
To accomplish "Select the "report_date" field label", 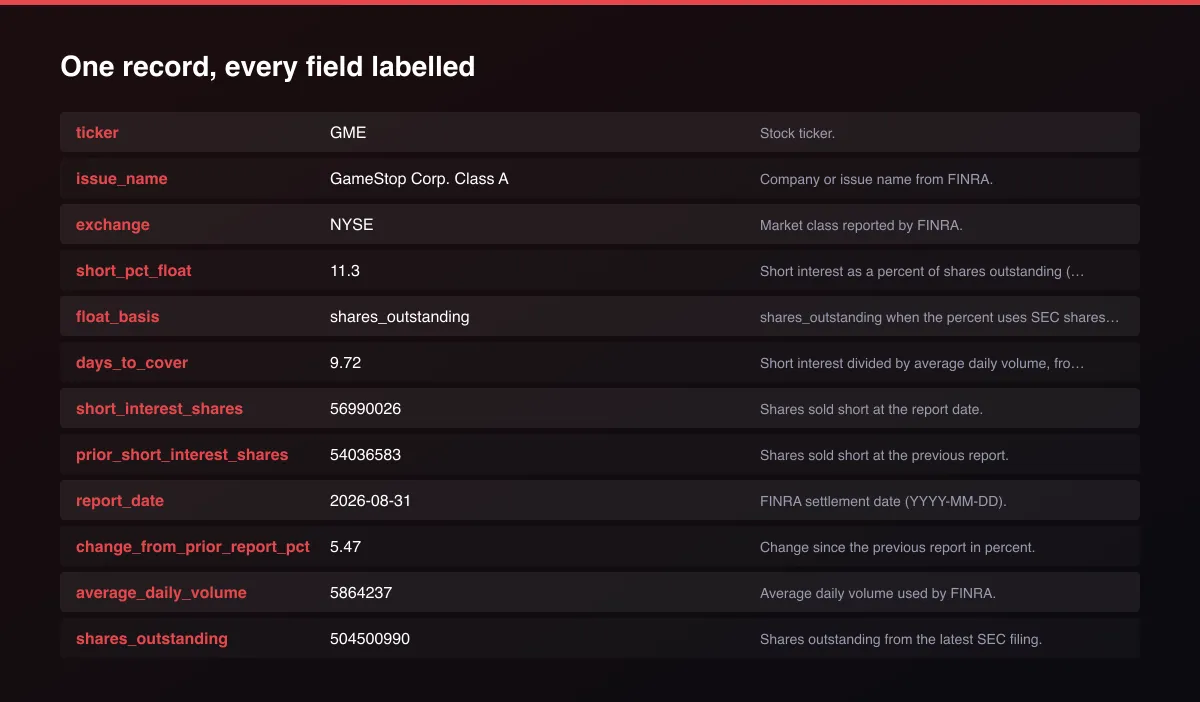I will click(120, 501).
